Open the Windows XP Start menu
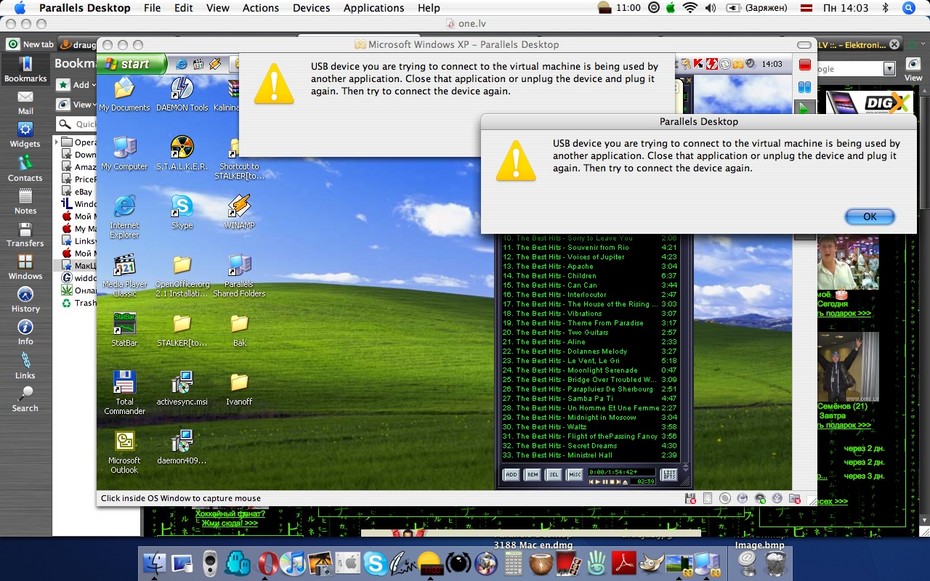The width and height of the screenshot is (930, 581). point(132,63)
